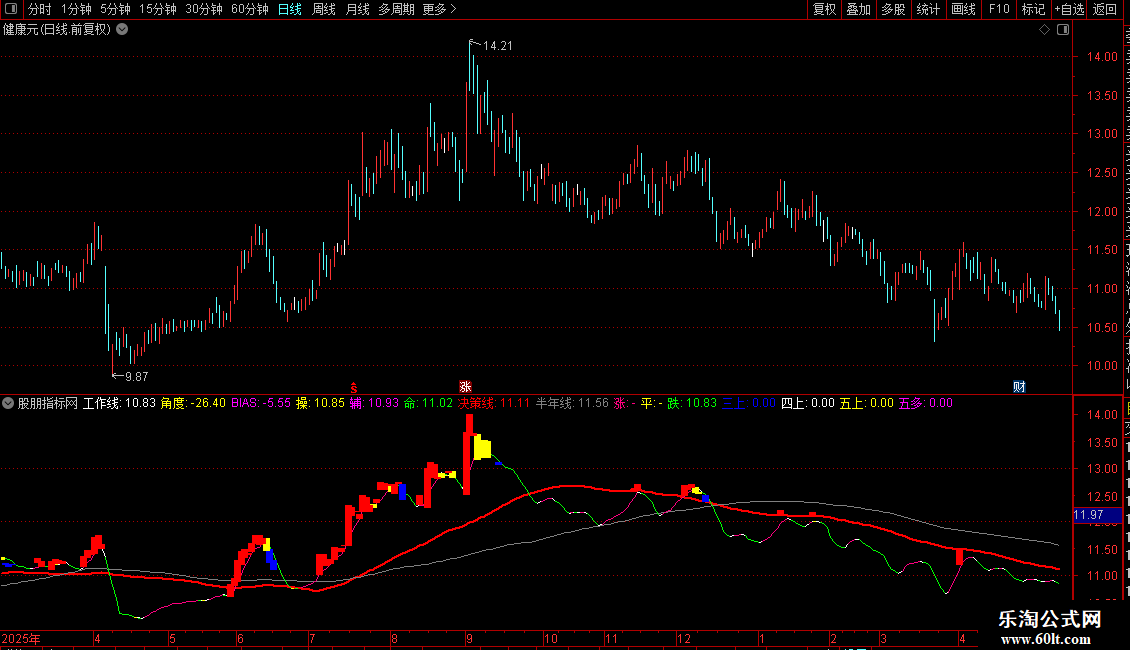This screenshot has height=650, width=1130.
Task: Toggle the left sidebar panel icon
Action: coord(11,9)
